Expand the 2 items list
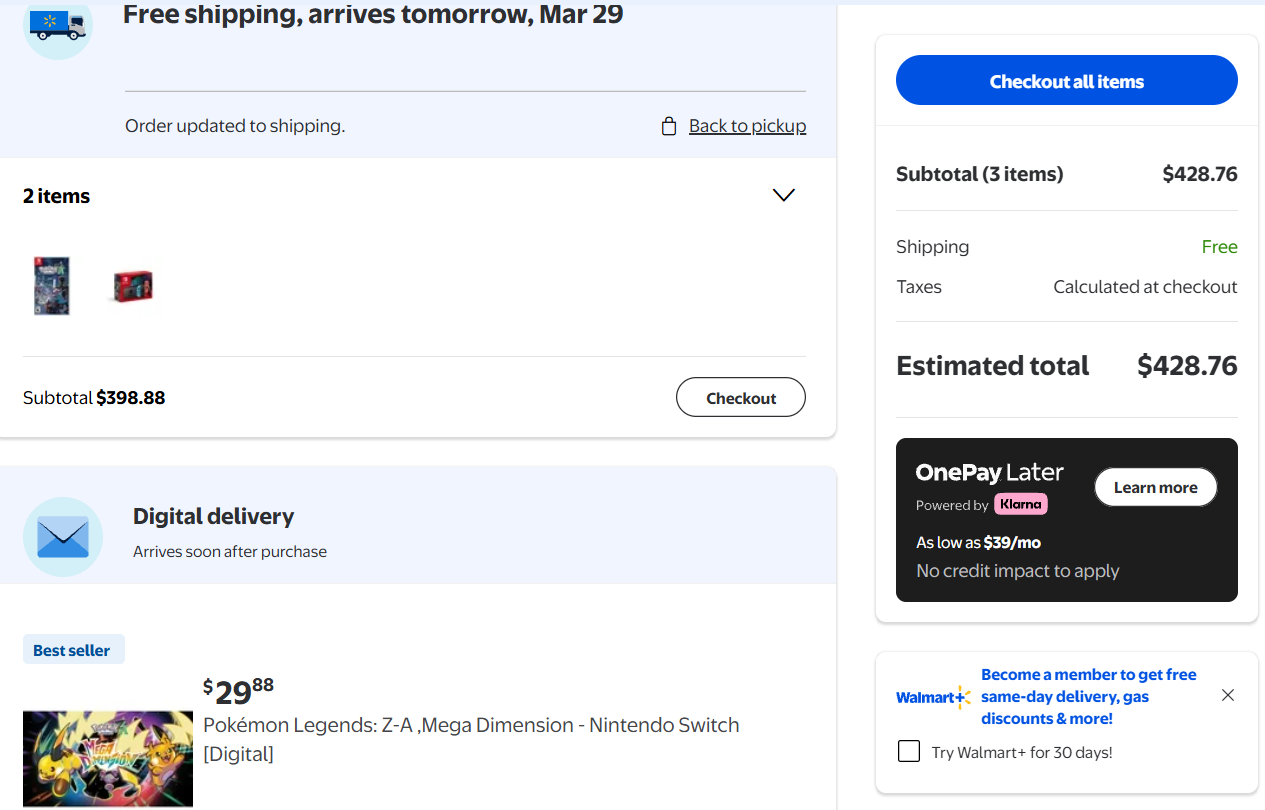The image size is (1265, 810). (x=784, y=195)
